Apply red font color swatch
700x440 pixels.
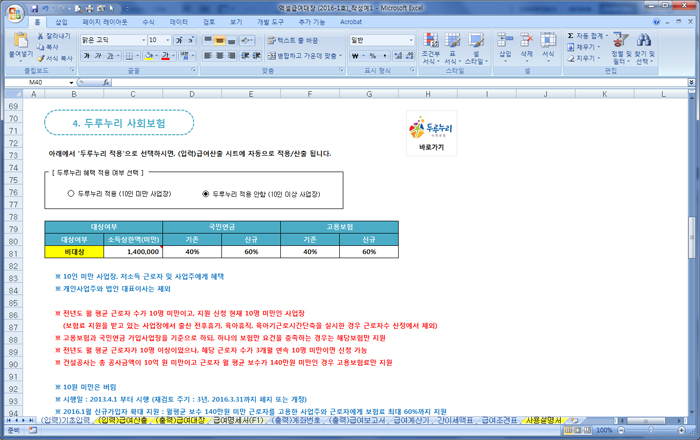(166, 56)
